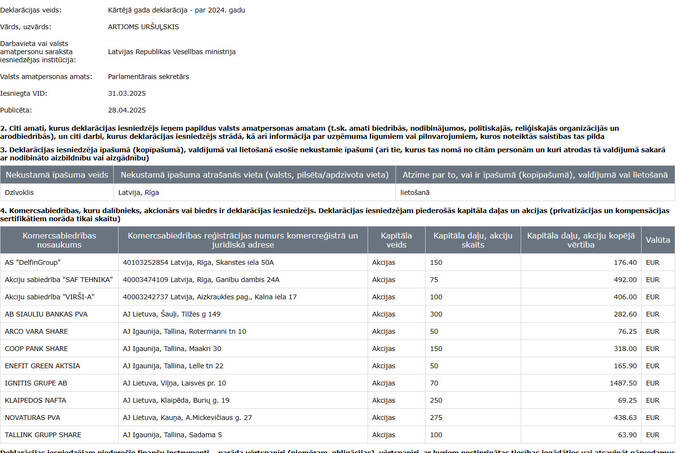Select the COOP PANK SHARE name
680x453 pixels.
36,349
